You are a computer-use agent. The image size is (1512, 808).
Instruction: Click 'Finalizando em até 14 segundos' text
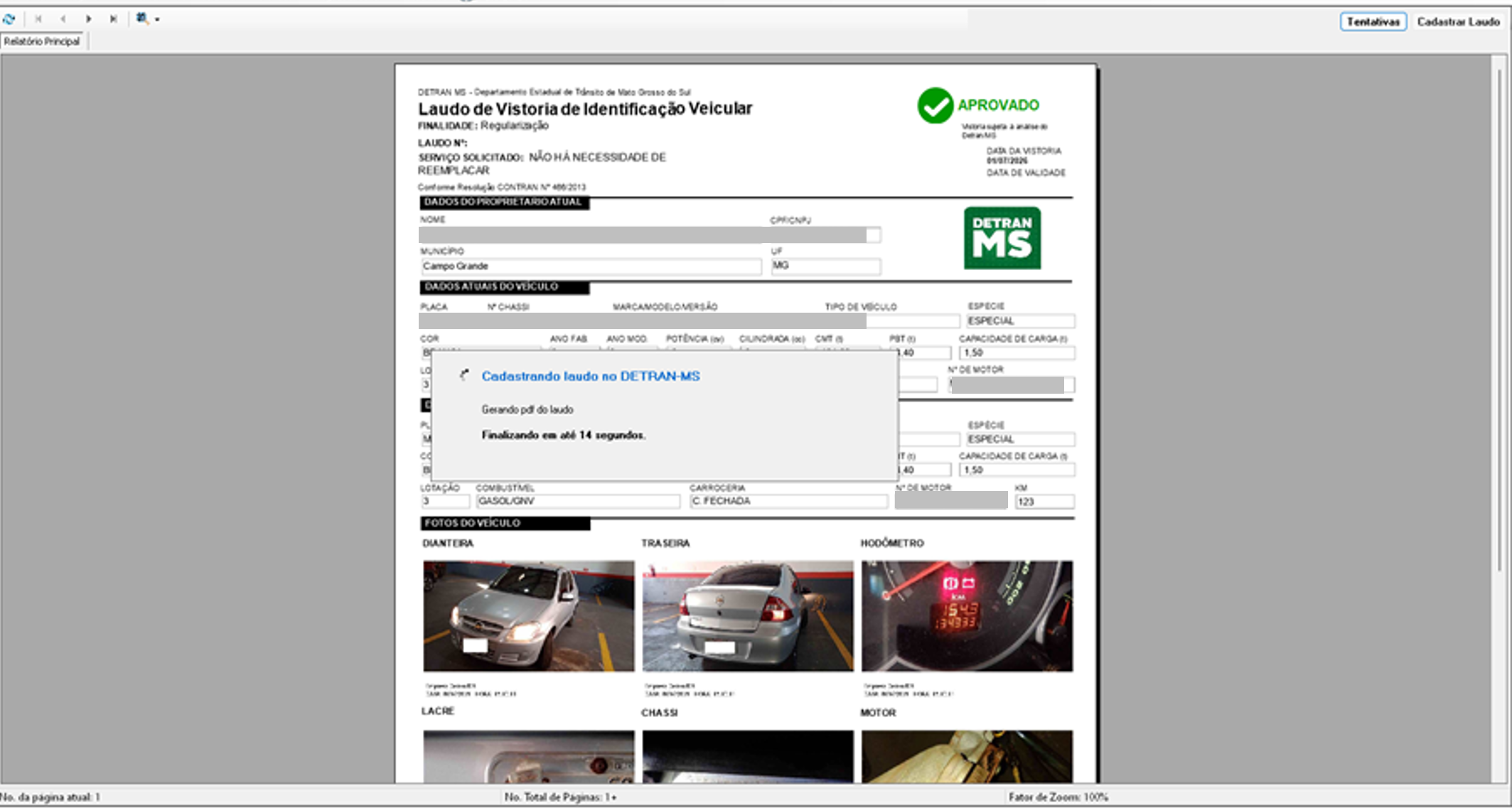coord(564,435)
